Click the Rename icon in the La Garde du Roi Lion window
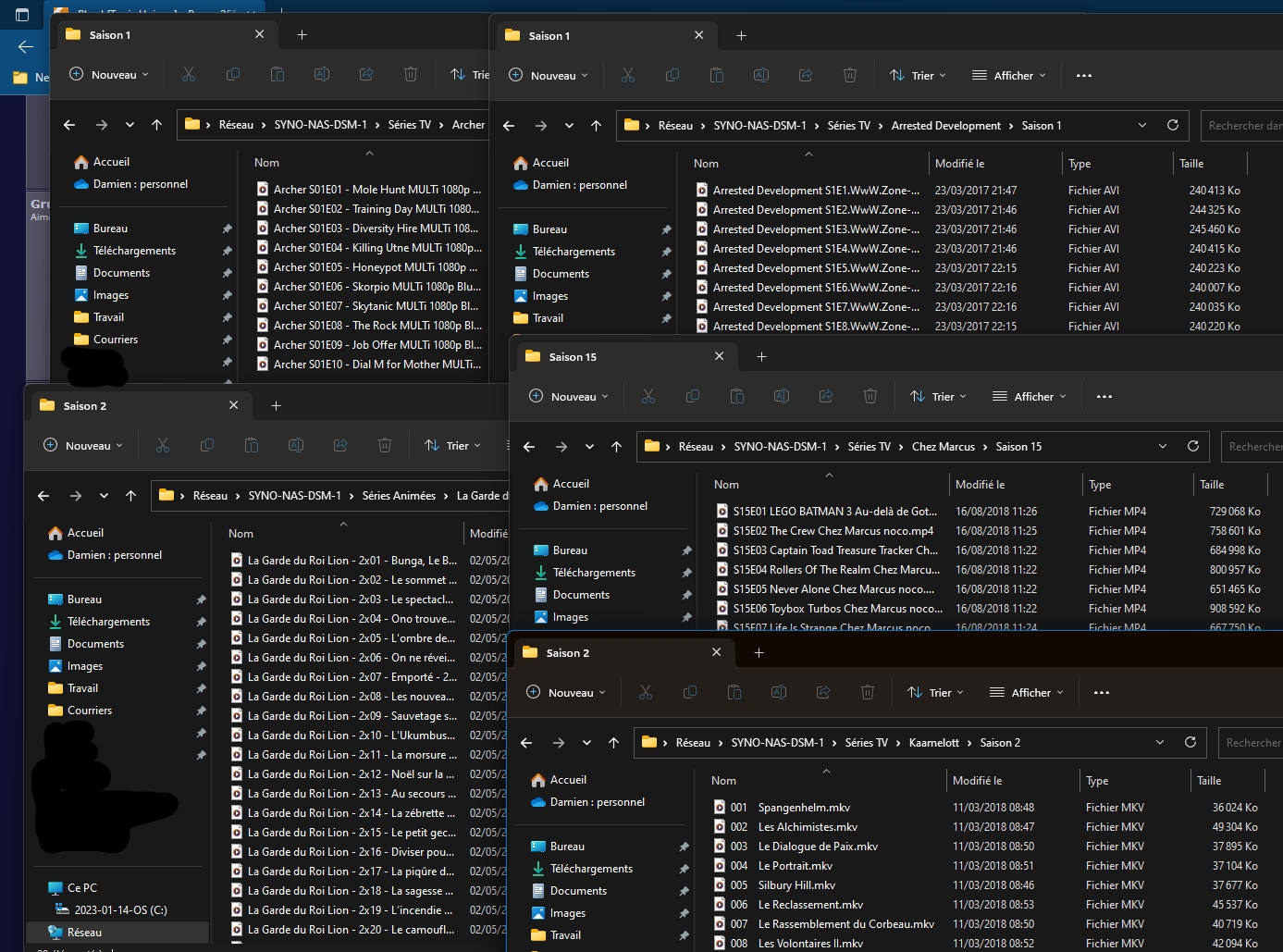1283x952 pixels. point(296,446)
